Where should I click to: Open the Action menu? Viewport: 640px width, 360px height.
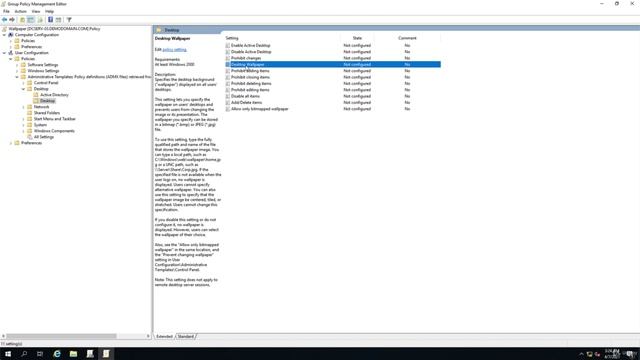(x=20, y=11)
